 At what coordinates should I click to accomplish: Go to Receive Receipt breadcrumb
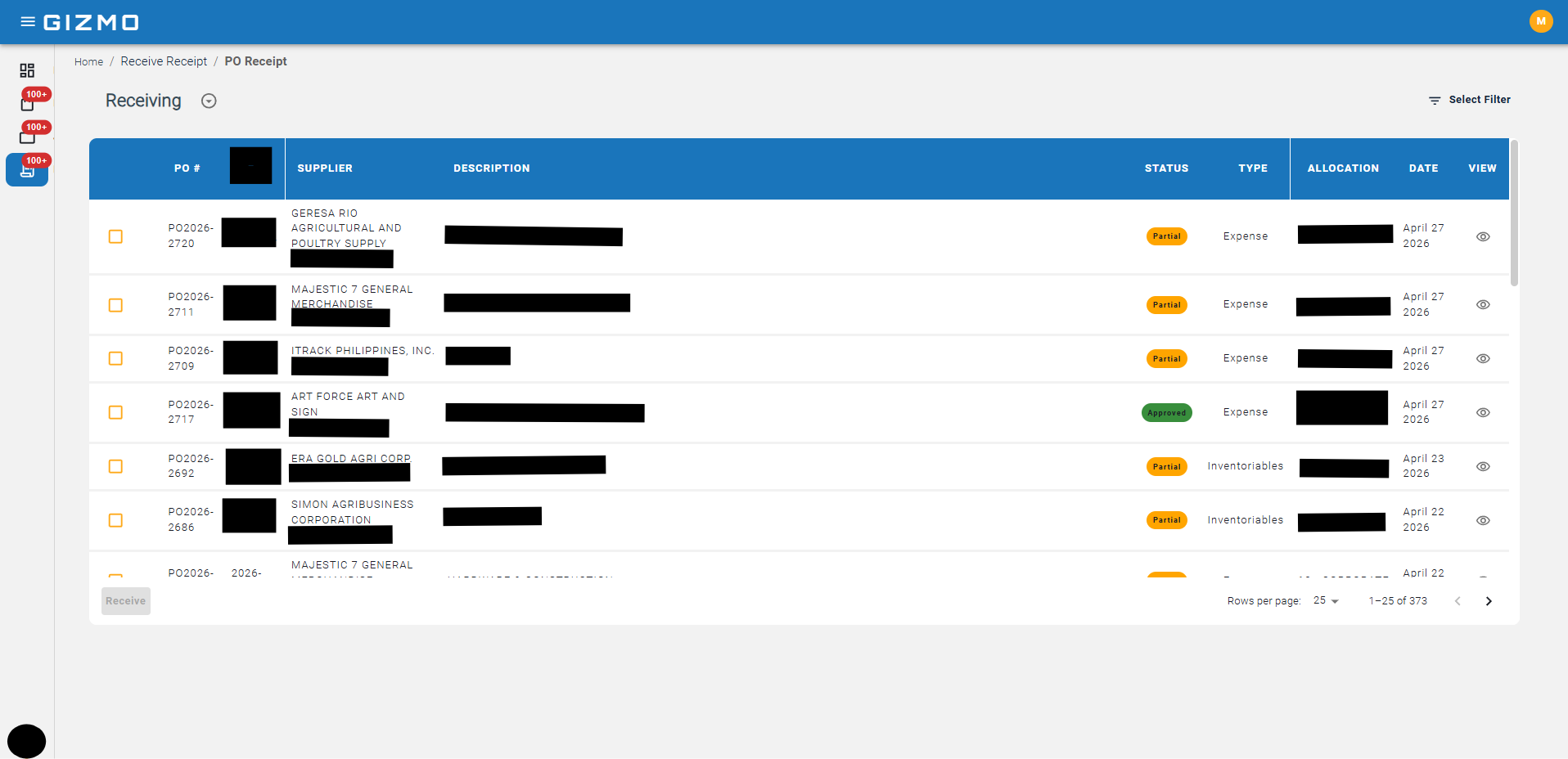pos(164,61)
